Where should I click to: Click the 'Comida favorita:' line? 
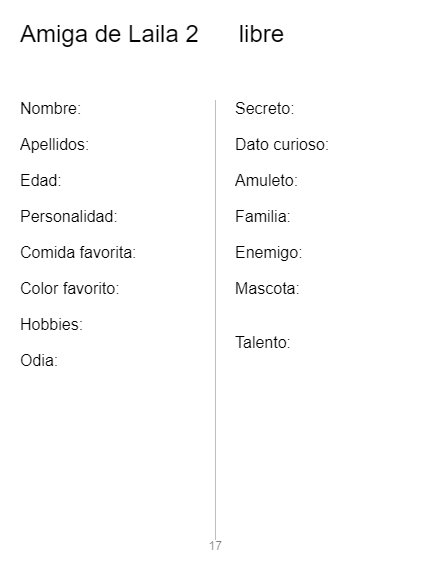(x=78, y=252)
